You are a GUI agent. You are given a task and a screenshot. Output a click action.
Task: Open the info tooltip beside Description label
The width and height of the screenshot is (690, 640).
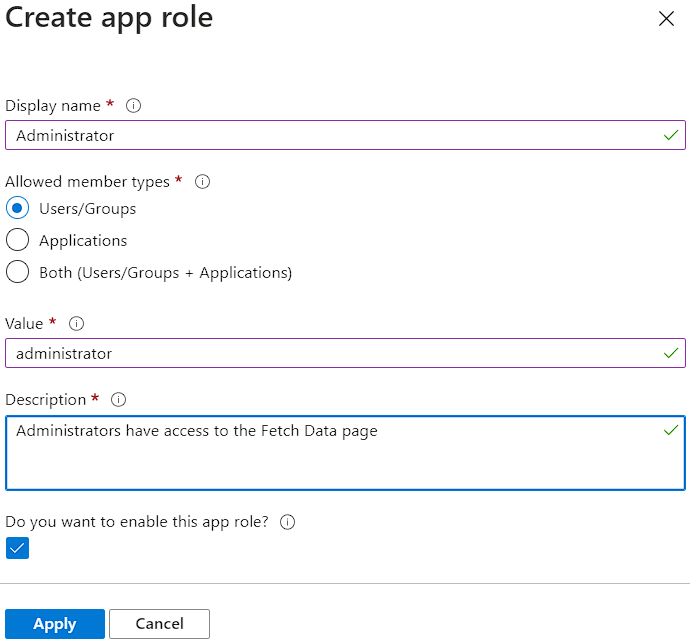coord(118,399)
